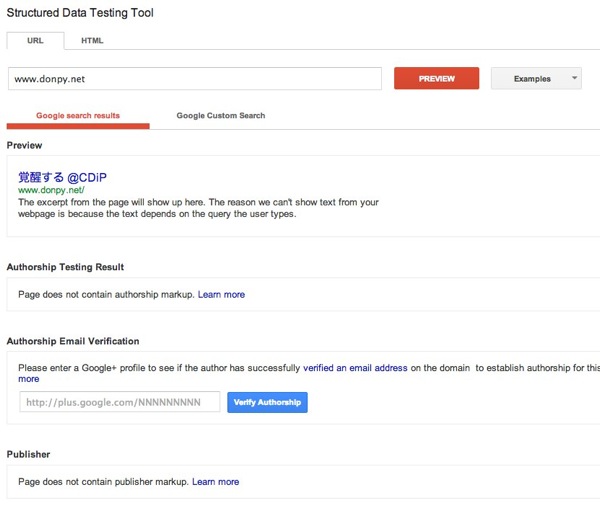The width and height of the screenshot is (600, 511).
Task: Click the Preview section heading
Action: coord(24,145)
